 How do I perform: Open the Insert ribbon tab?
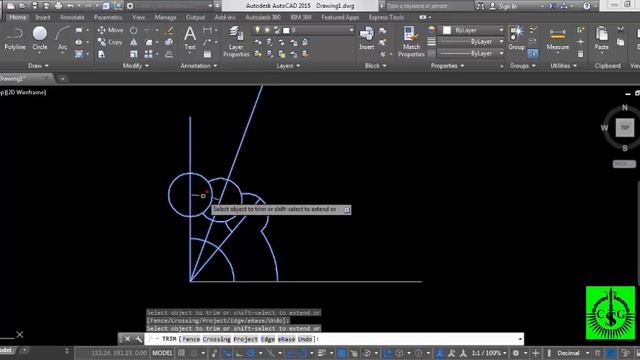tap(42, 18)
